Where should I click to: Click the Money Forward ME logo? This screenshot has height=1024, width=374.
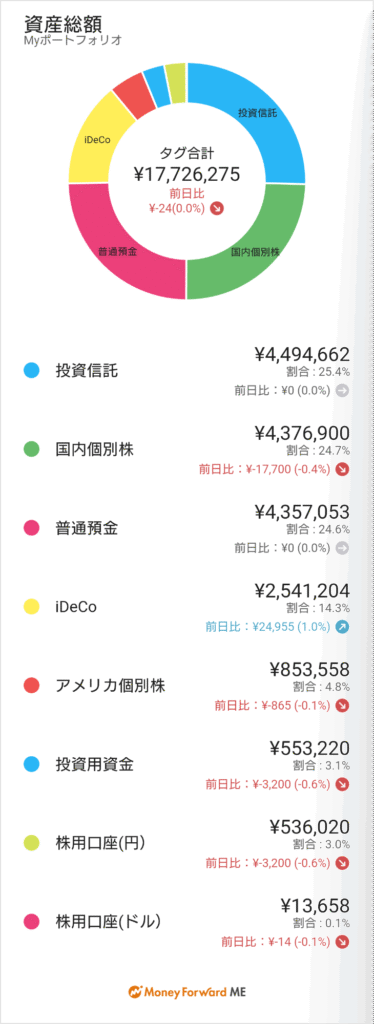coord(187,991)
